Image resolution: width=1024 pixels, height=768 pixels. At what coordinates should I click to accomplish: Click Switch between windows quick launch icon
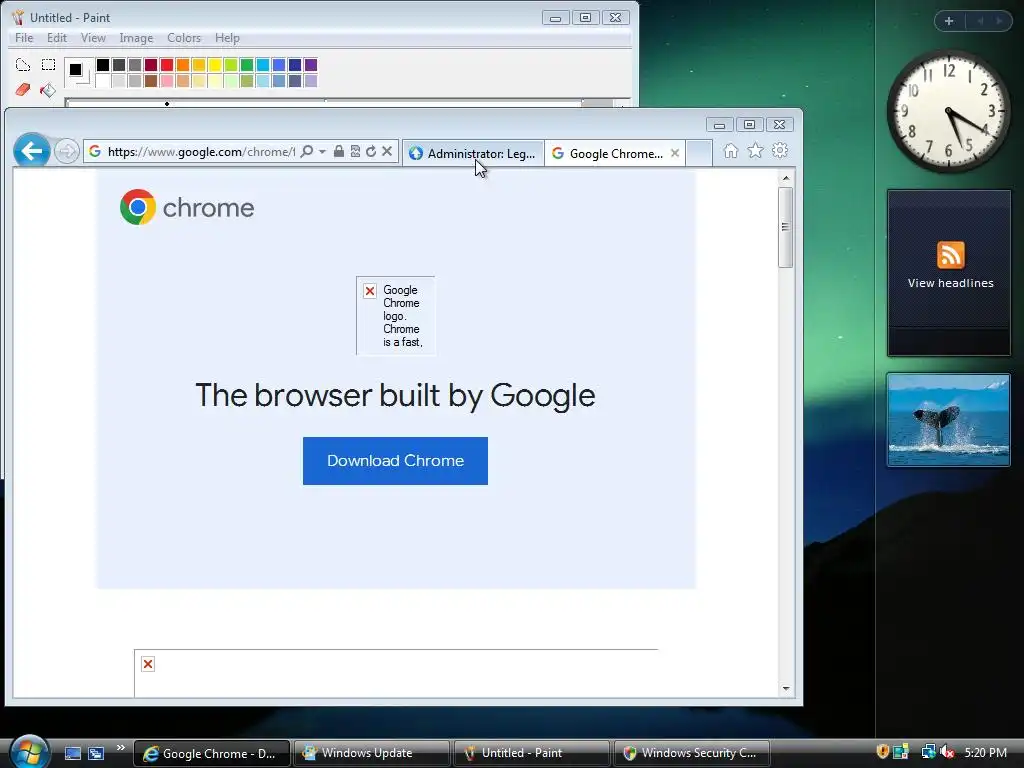click(96, 754)
